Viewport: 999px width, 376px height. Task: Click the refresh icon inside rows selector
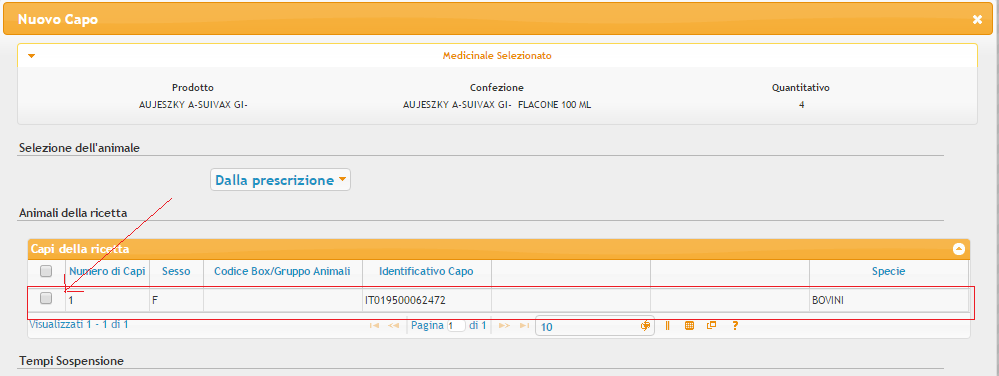pos(645,326)
